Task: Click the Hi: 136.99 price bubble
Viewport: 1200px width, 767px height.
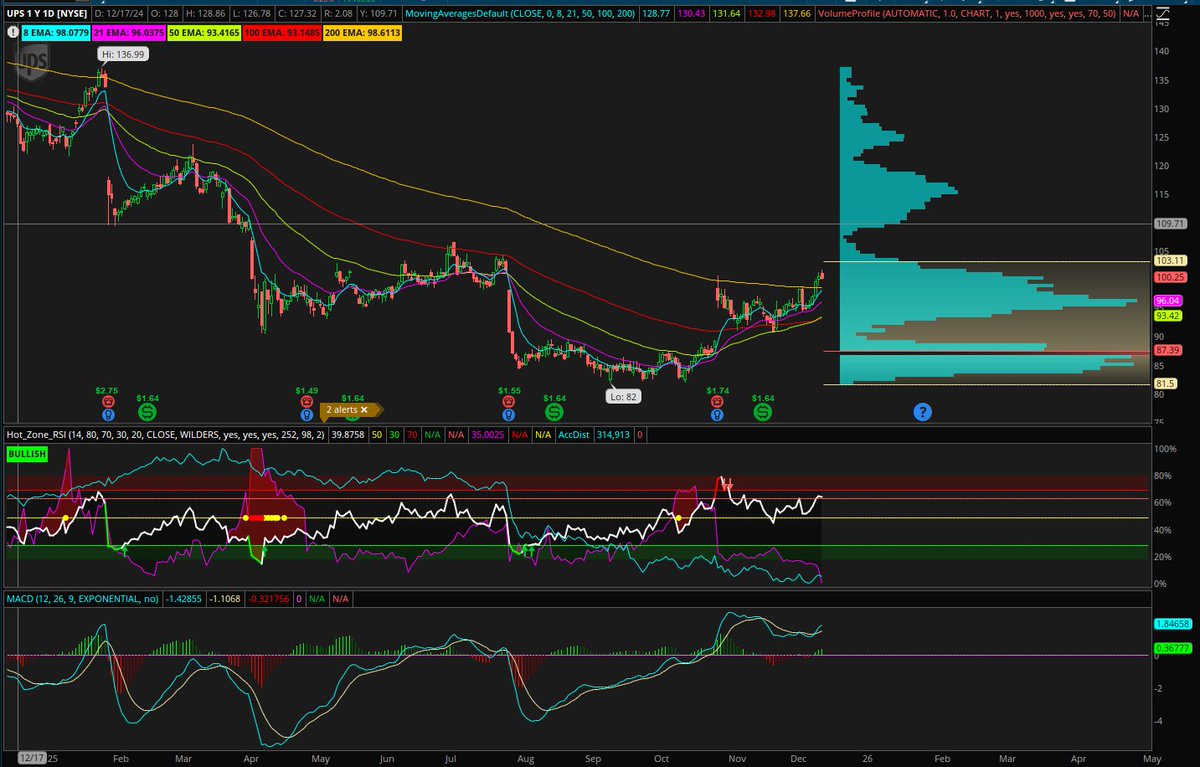Action: click(x=122, y=54)
